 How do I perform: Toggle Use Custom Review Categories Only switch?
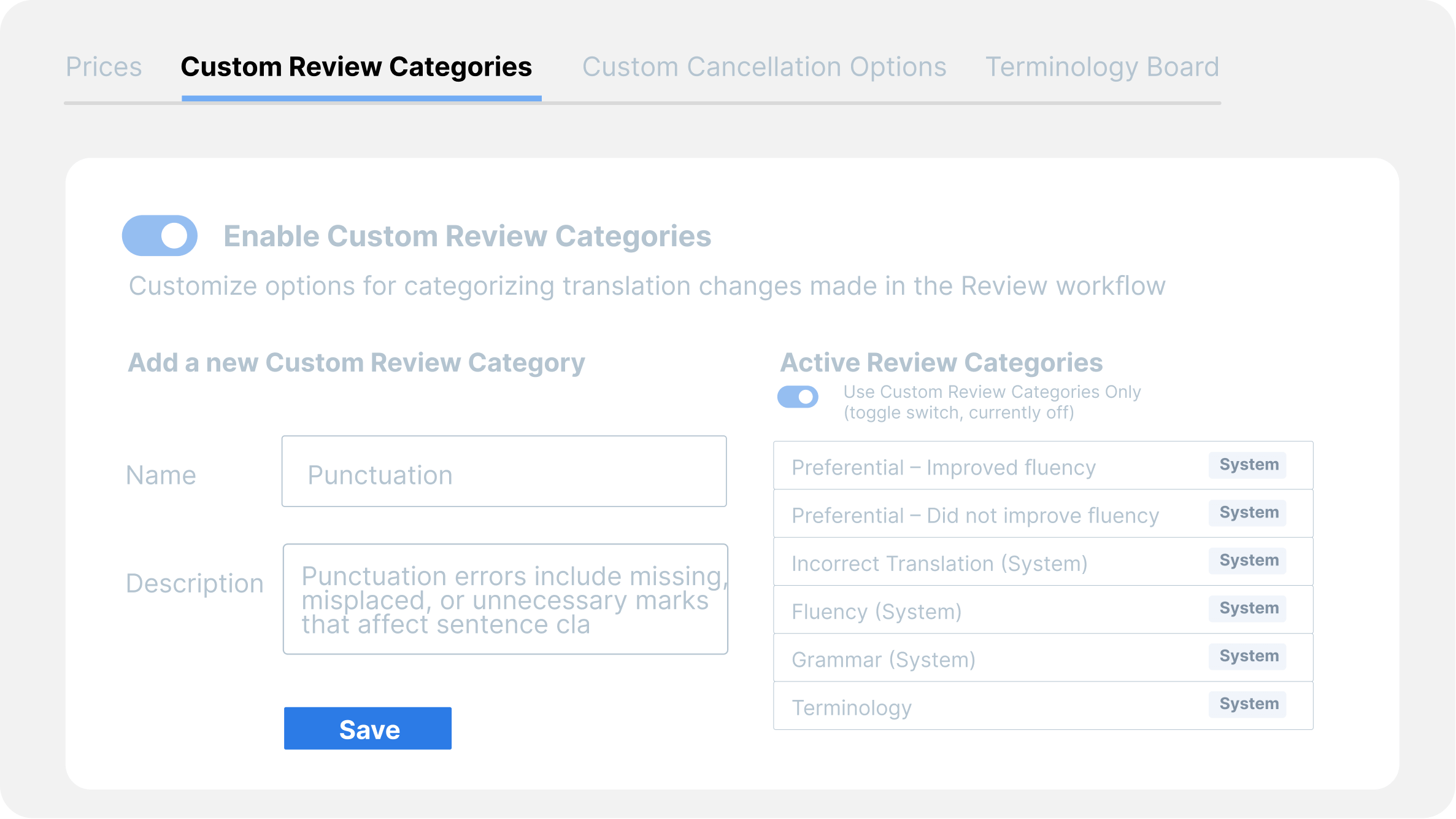tap(798, 397)
